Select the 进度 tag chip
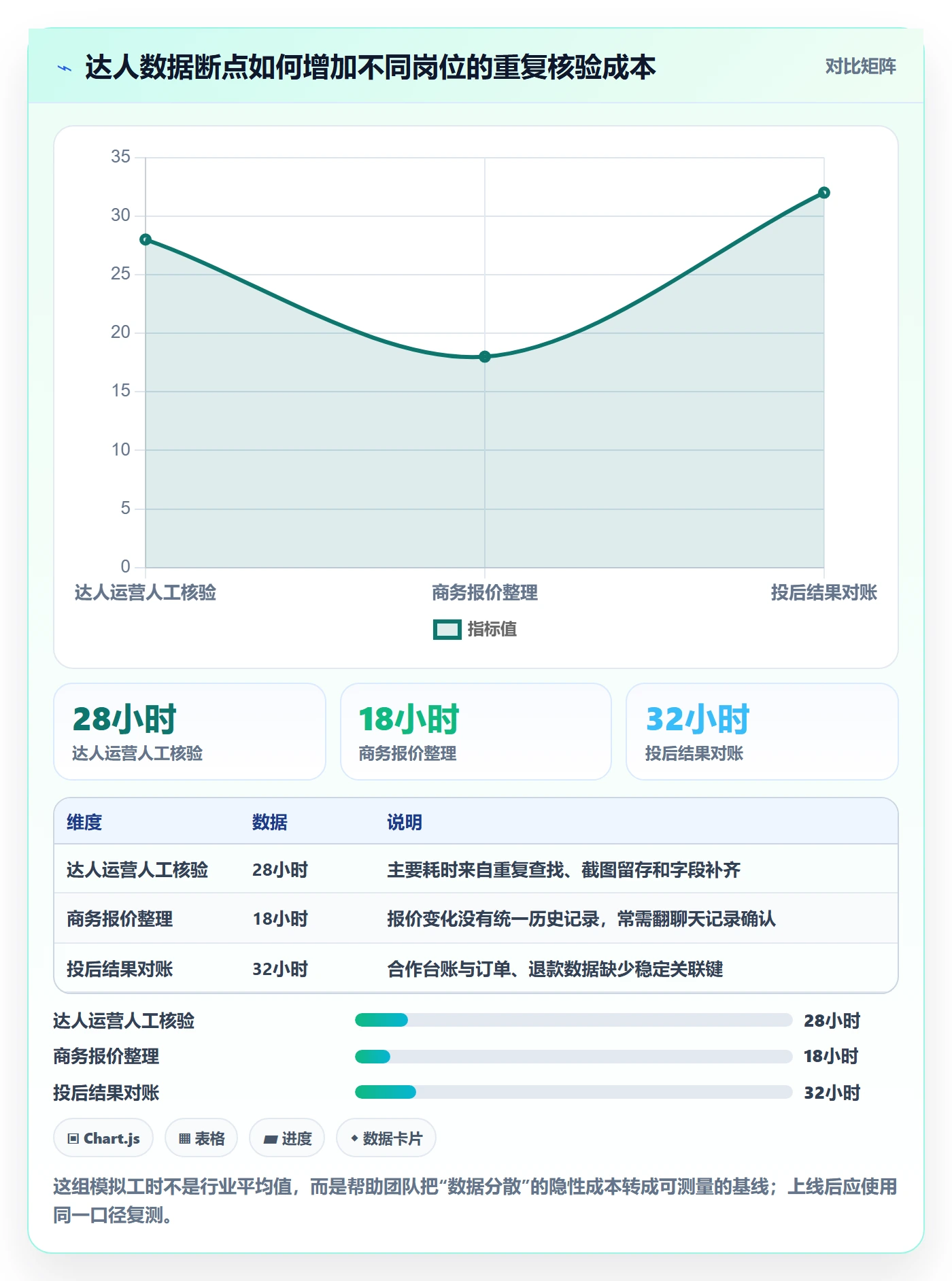The height and width of the screenshot is (1281, 952). 287,1138
